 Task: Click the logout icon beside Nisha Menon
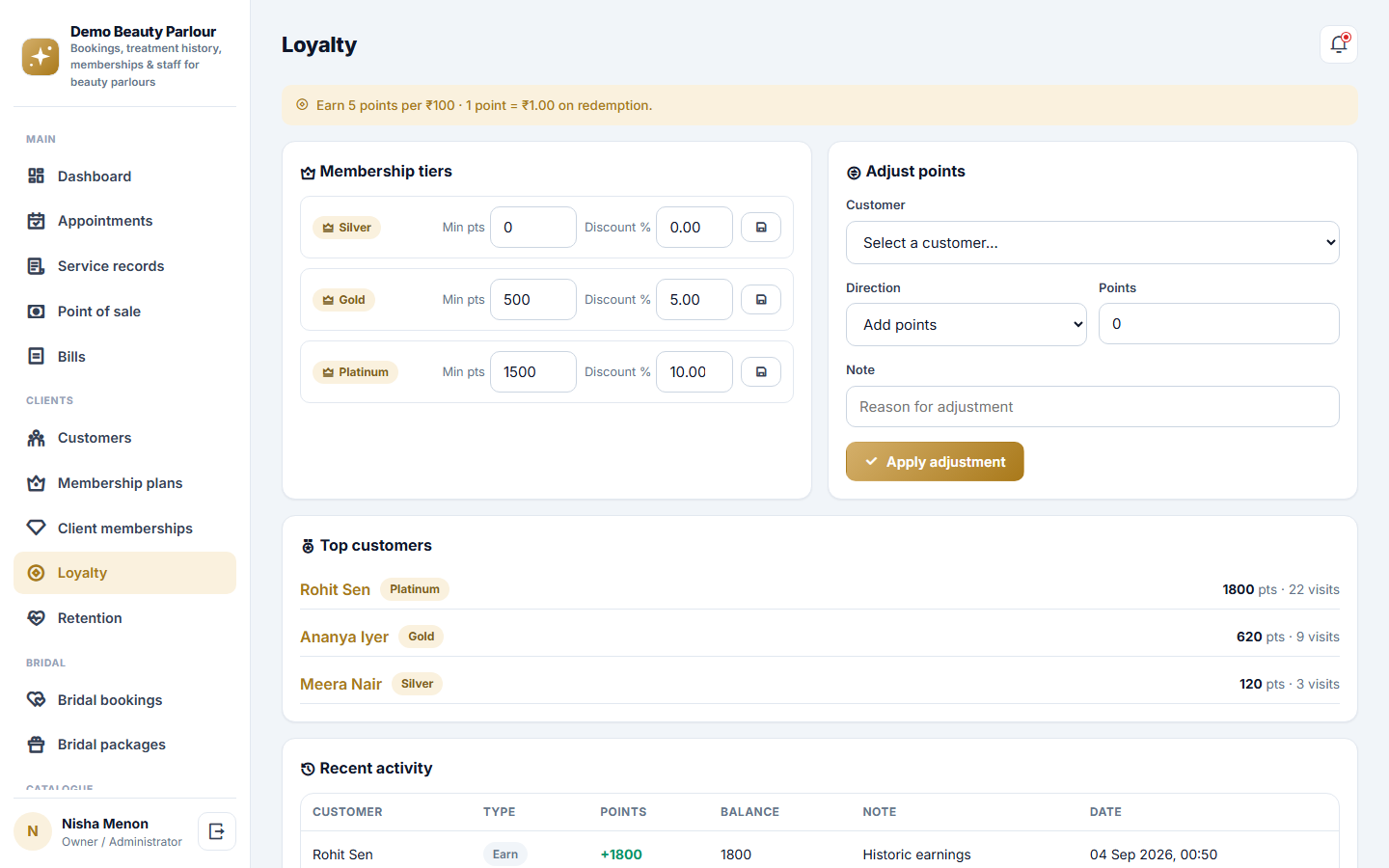(x=217, y=831)
